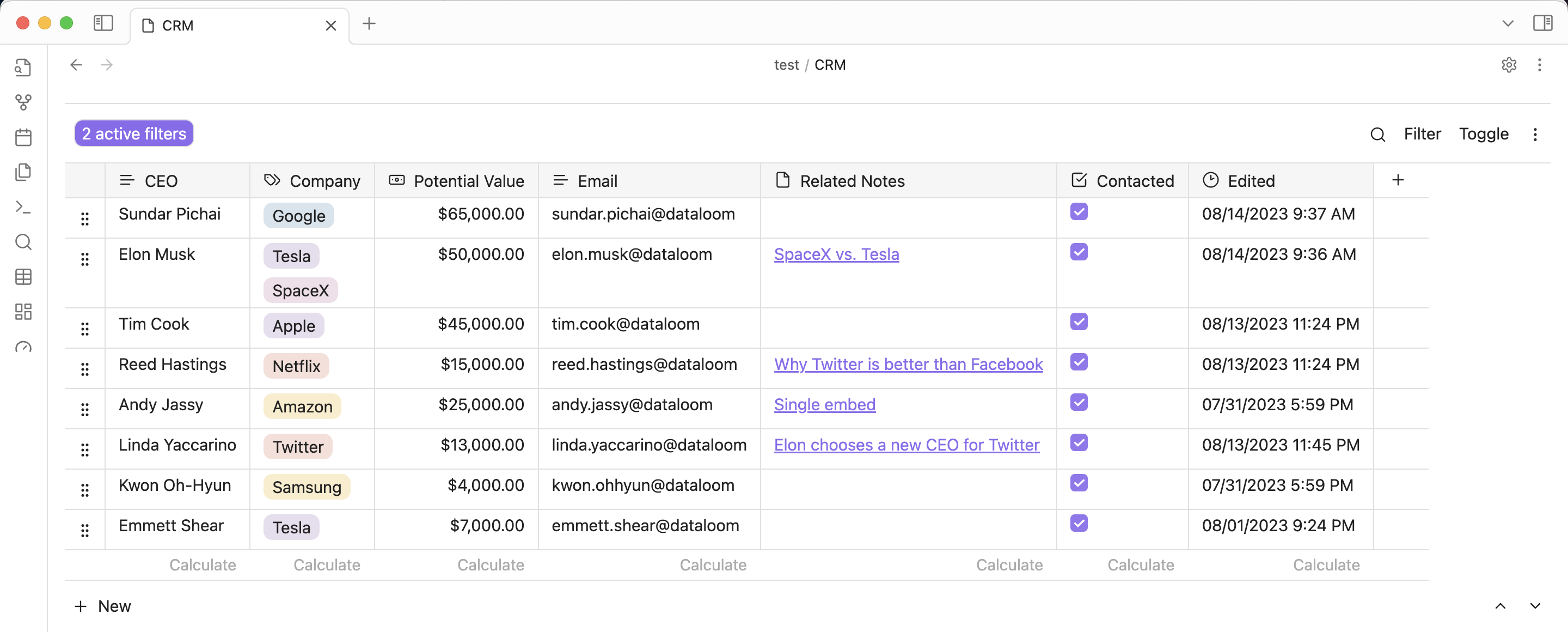Toggle the right sidebar panel icon
The image size is (1568, 632).
coord(1542,24)
